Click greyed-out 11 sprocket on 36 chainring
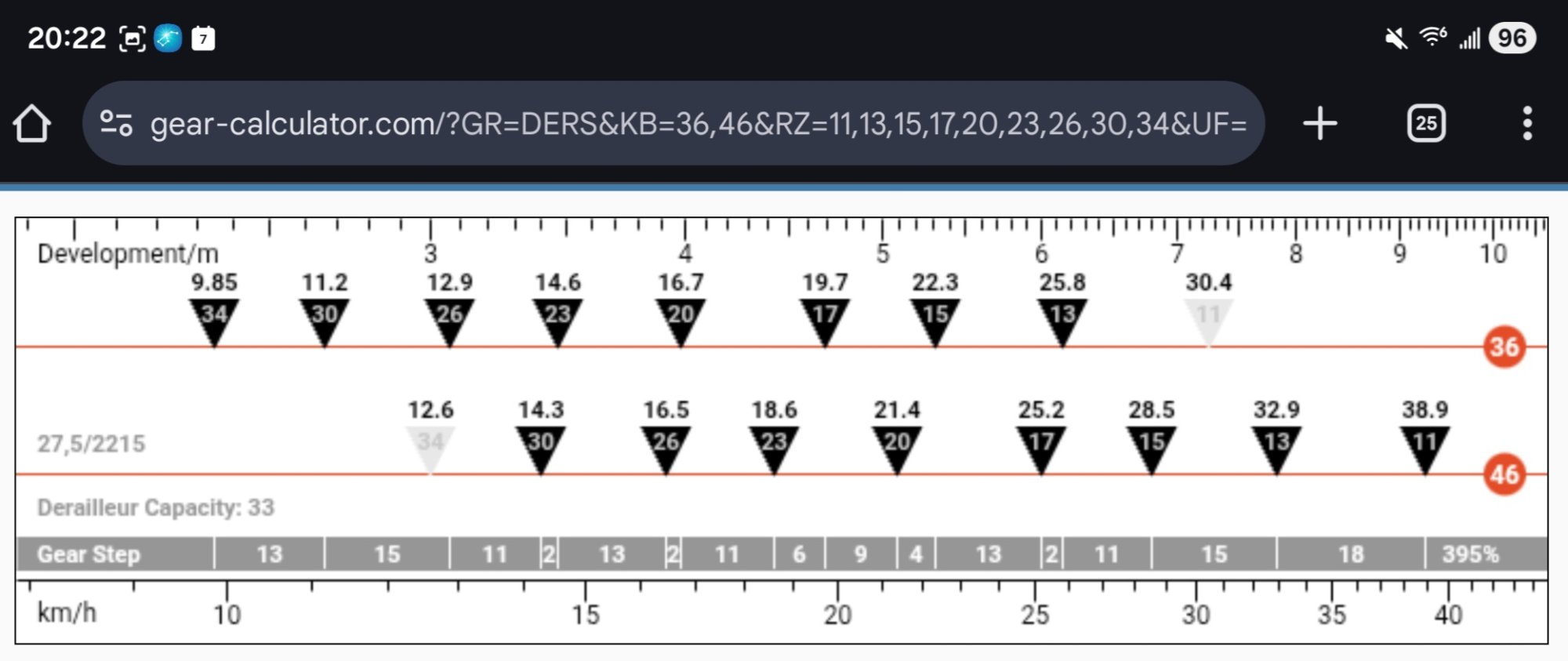 [1208, 318]
